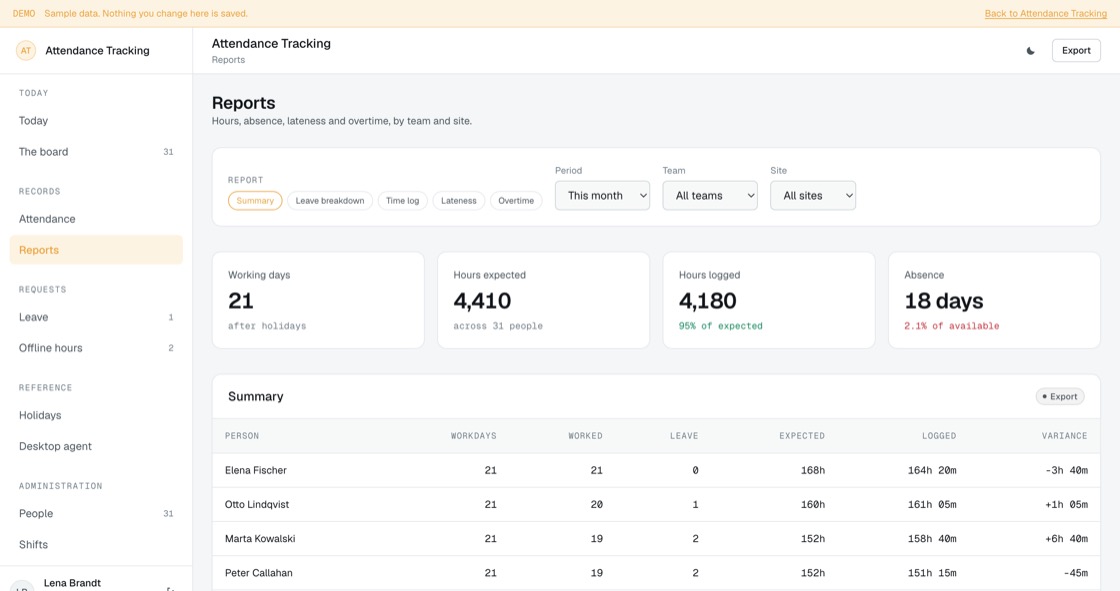Viewport: 1120px width, 591px height.
Task: Click the Absence 18 days card
Action: pos(994,300)
